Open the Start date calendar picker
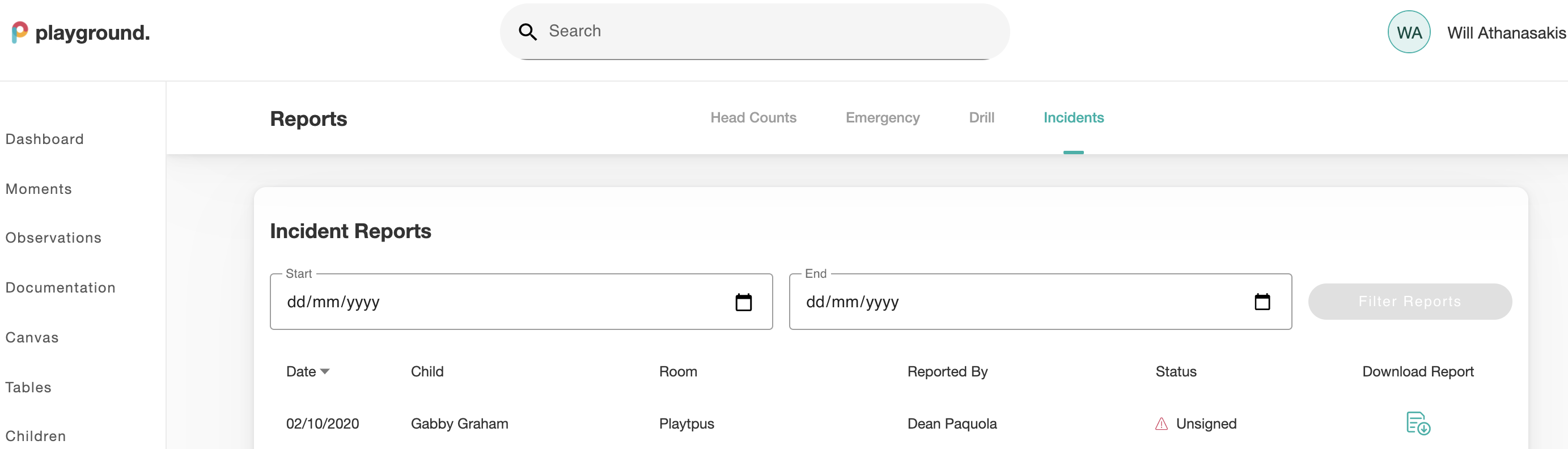 (x=743, y=302)
